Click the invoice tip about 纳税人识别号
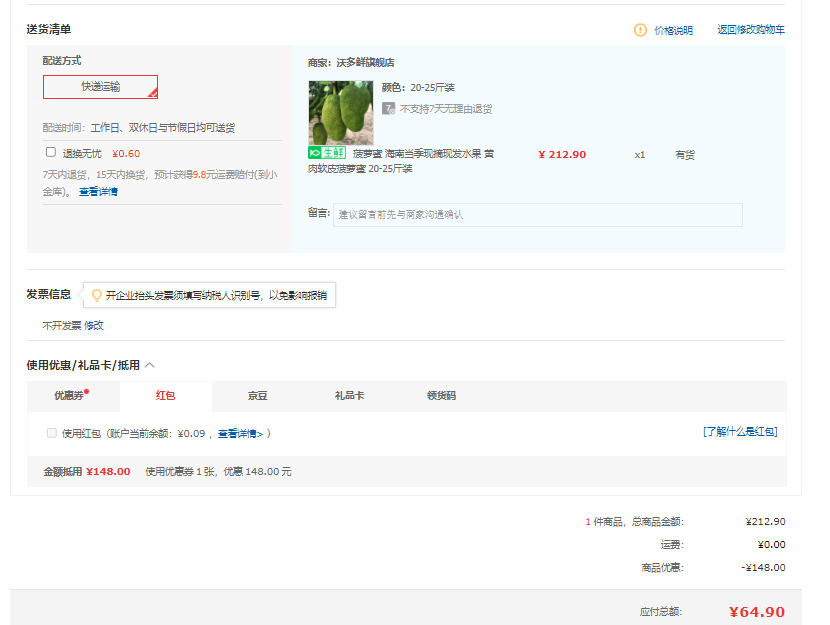Image resolution: width=830 pixels, height=625 pixels. (x=216, y=295)
